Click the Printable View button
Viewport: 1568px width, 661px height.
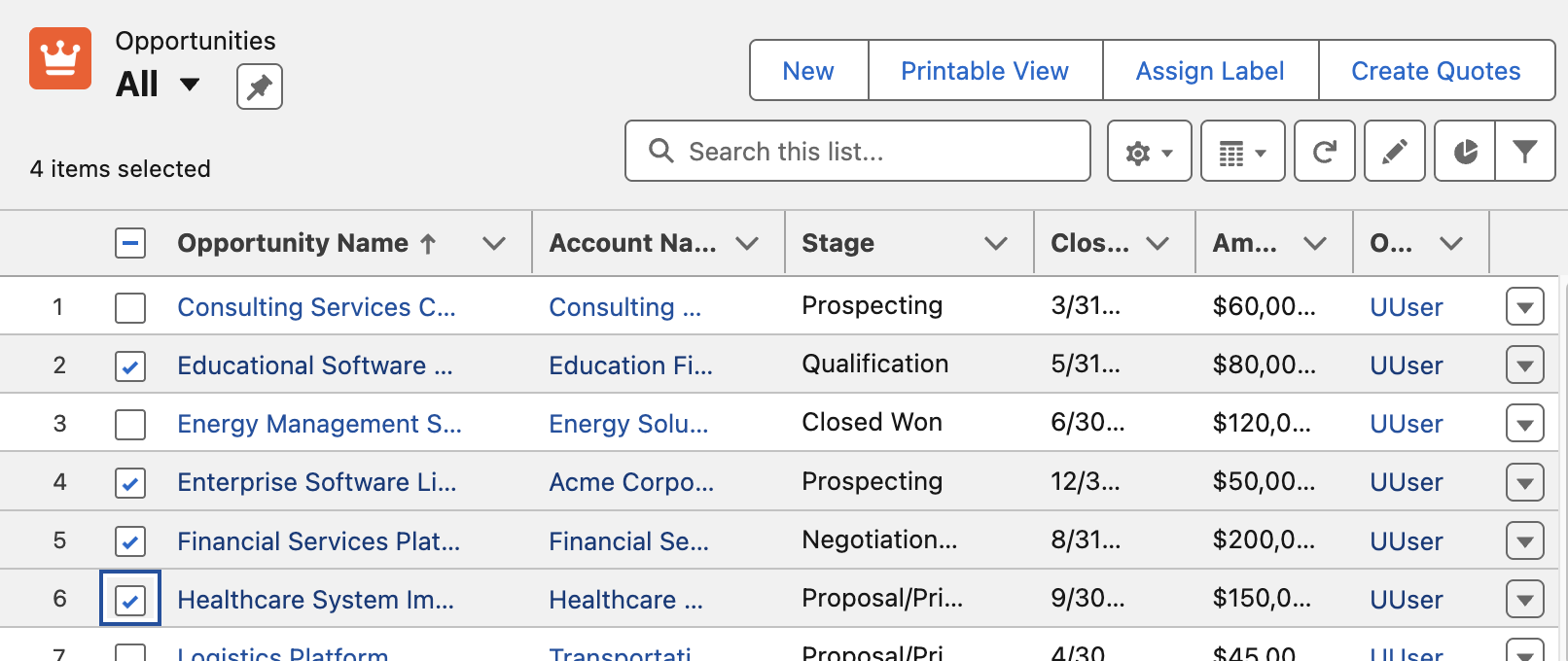[x=984, y=71]
